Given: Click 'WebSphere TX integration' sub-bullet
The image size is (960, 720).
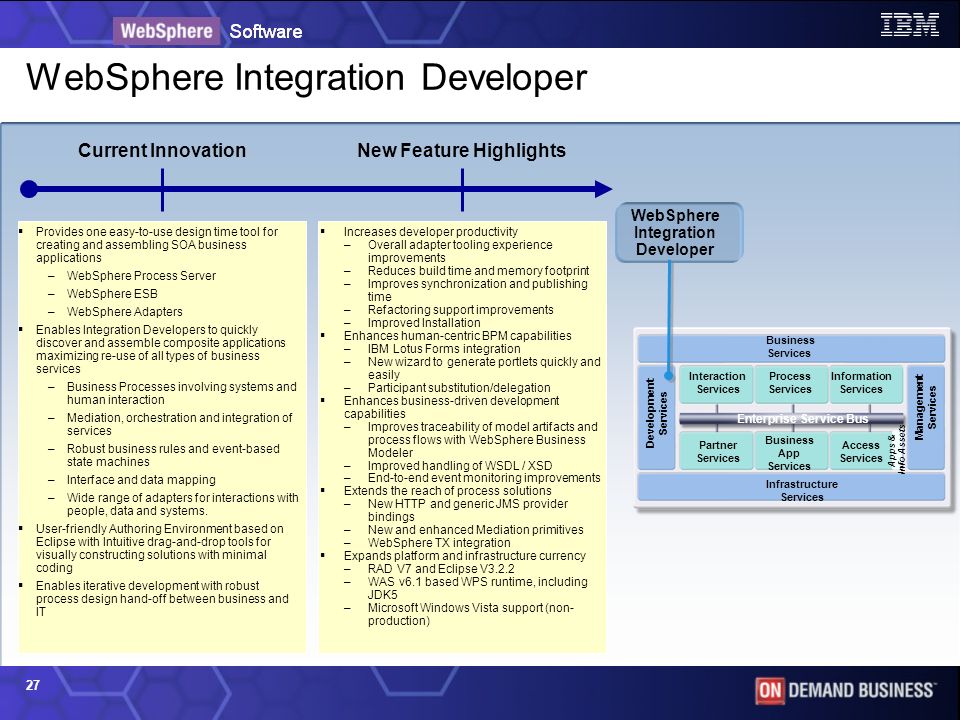Looking at the screenshot, I should click(x=439, y=542).
